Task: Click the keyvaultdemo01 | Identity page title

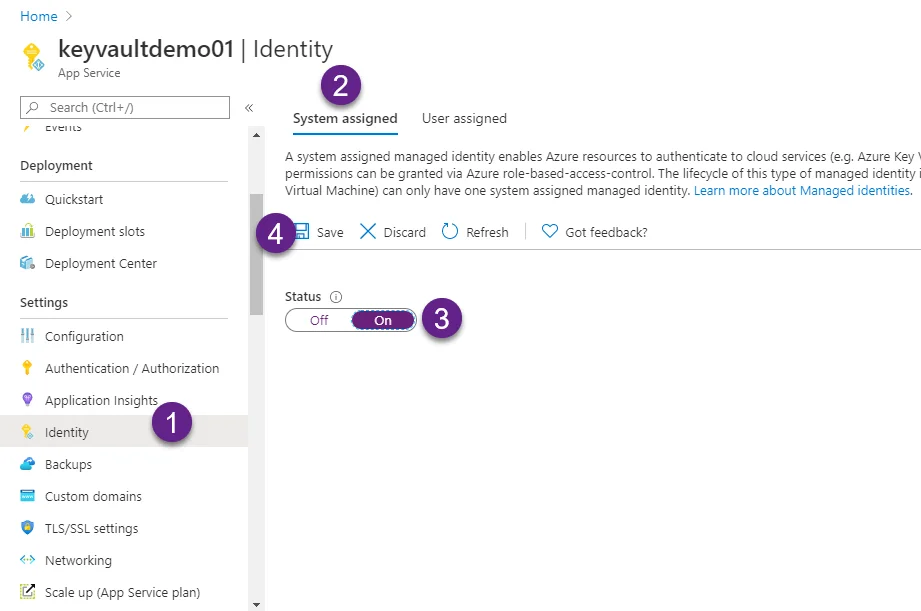Action: click(x=196, y=49)
